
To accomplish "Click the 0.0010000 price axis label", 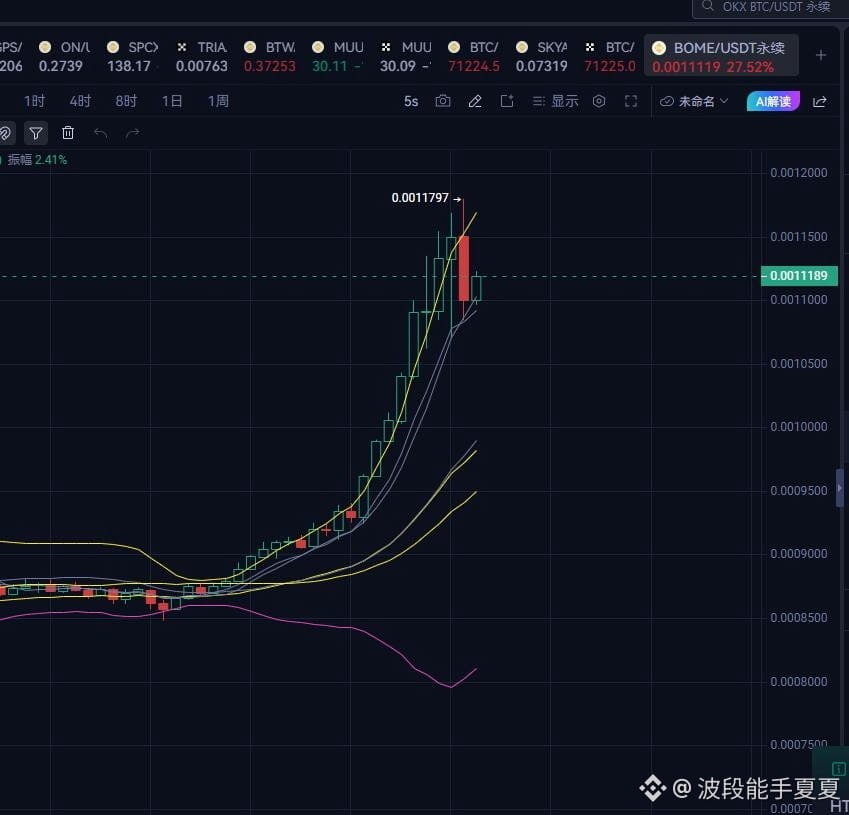I will [x=799, y=427].
